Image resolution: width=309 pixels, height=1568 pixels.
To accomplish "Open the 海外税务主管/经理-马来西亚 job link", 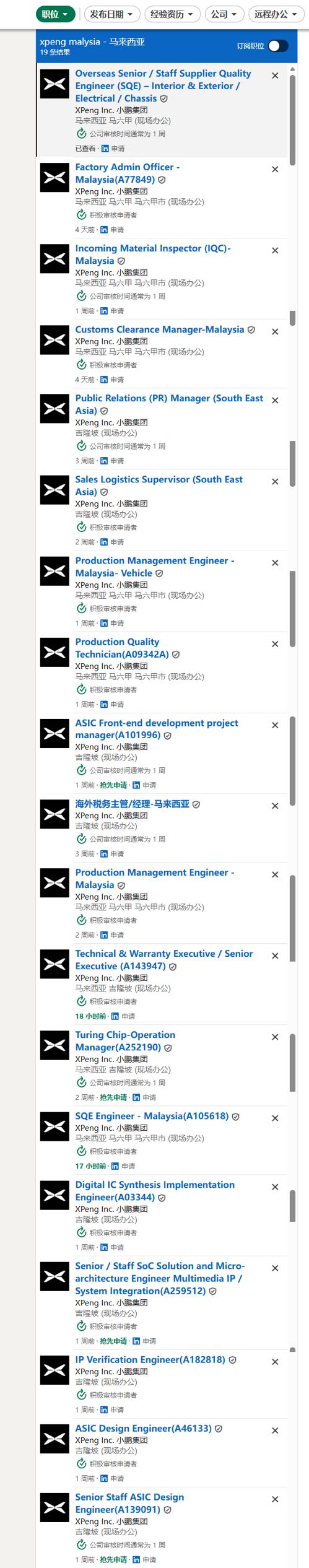I will click(133, 804).
